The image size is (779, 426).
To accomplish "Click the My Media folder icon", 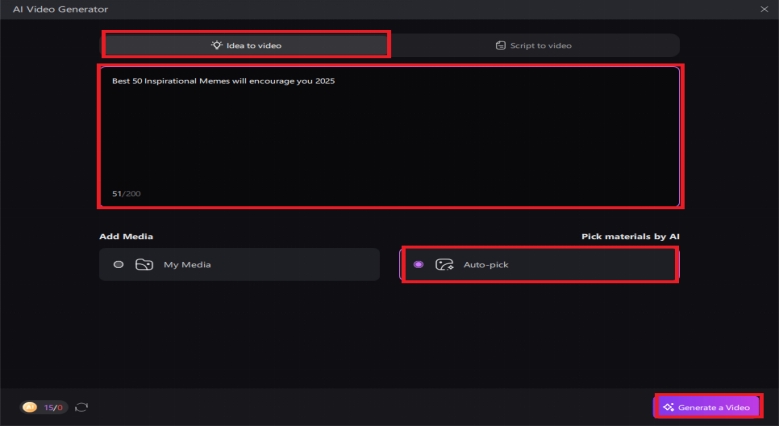I will click(144, 265).
